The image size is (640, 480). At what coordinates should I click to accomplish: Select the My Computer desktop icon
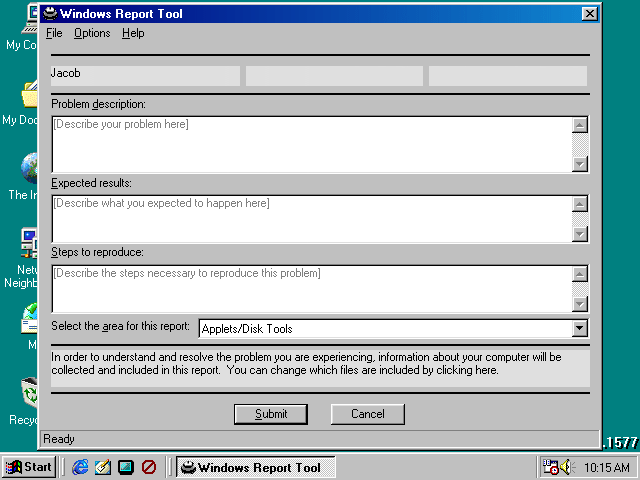[21, 27]
